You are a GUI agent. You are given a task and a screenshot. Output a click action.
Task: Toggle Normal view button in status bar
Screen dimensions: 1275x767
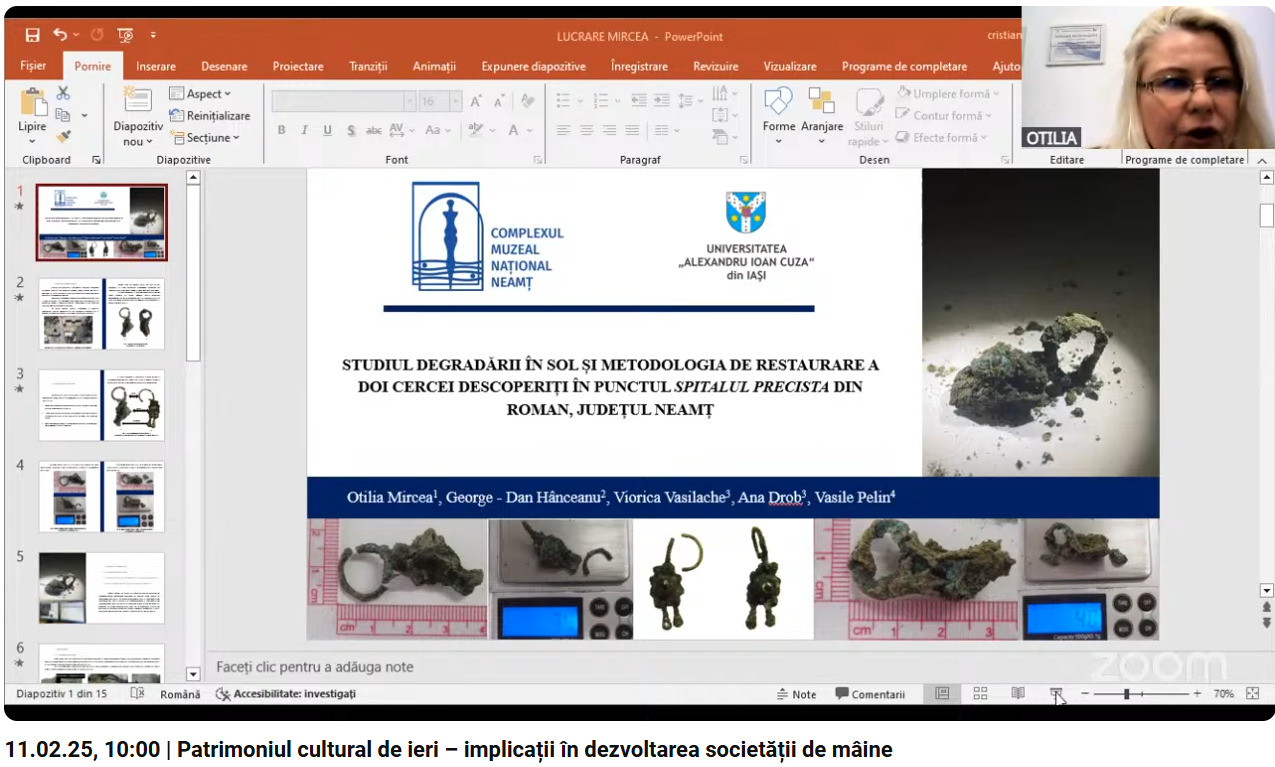pyautogui.click(x=942, y=693)
